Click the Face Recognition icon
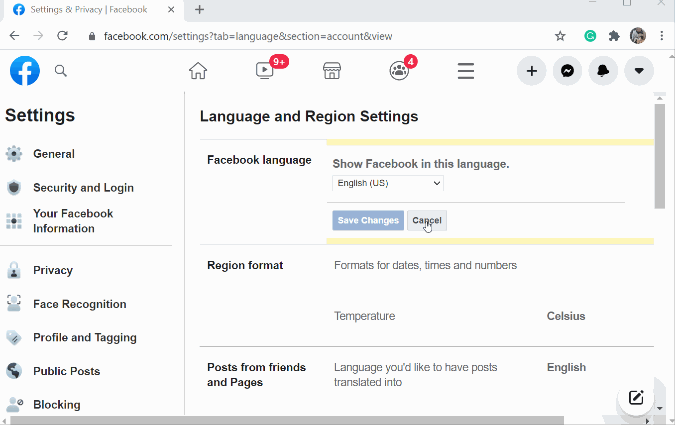Viewport: 675px width, 425px height. 14,304
